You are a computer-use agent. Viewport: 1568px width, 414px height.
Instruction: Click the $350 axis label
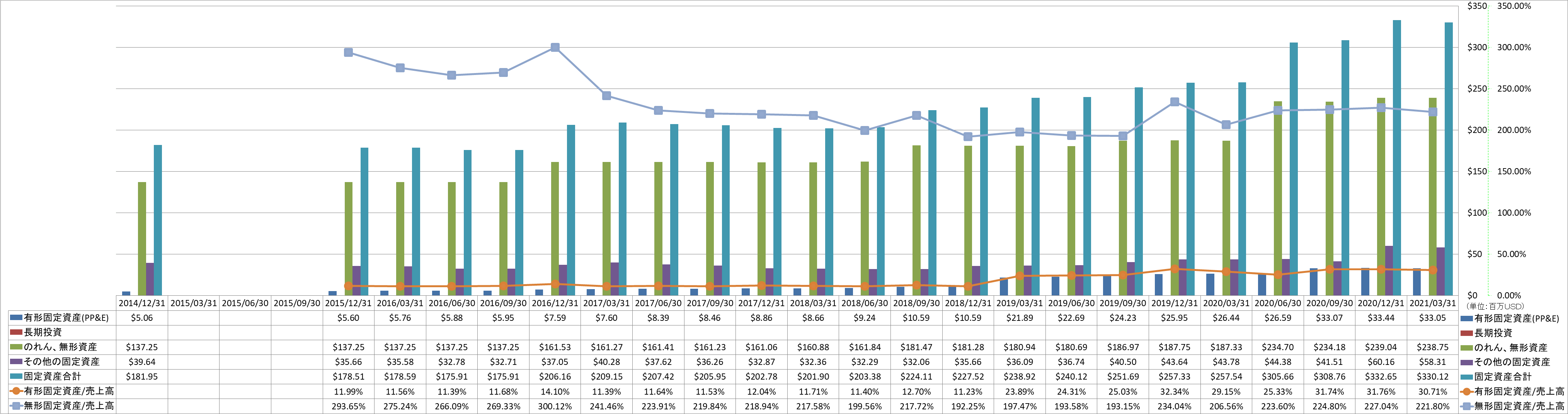pos(1477,6)
